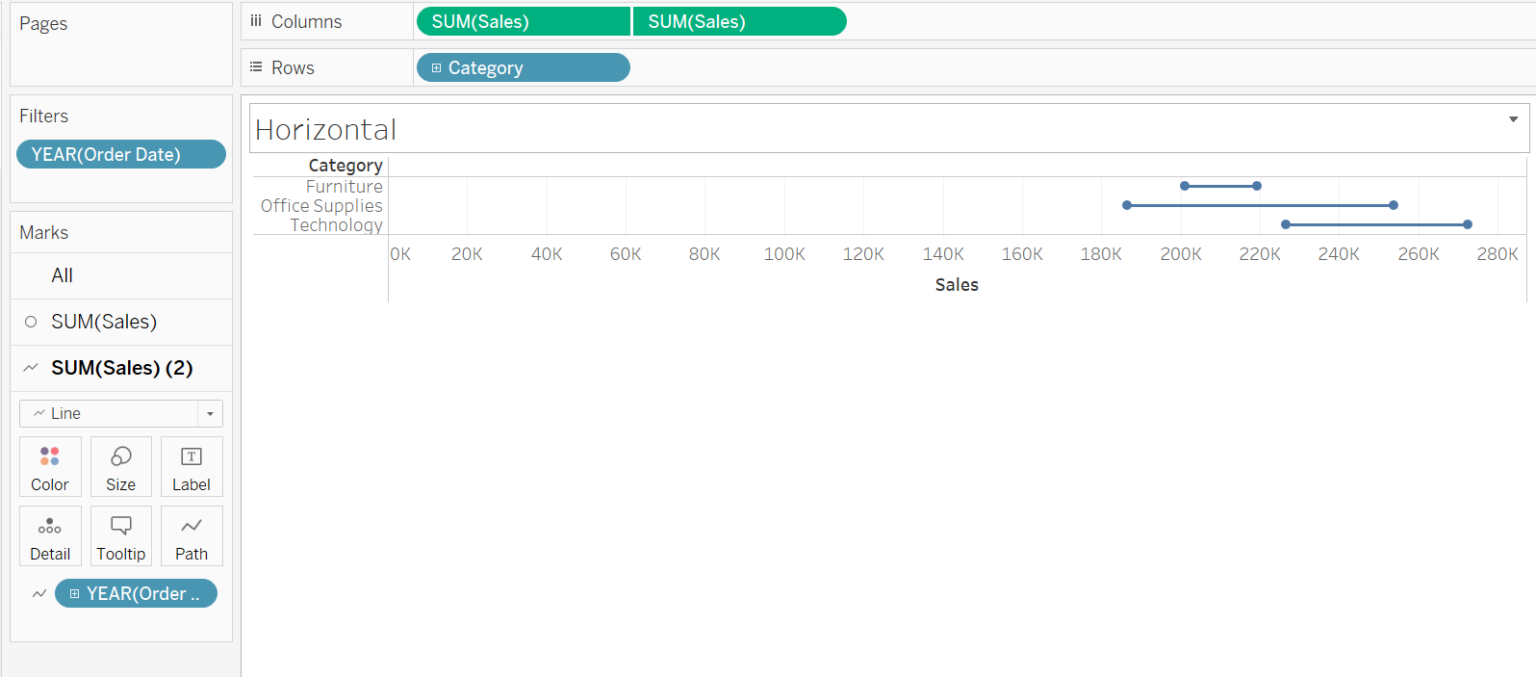1536x677 pixels.
Task: Click the first SUM(Sales) pill on Columns
Action: (522, 20)
